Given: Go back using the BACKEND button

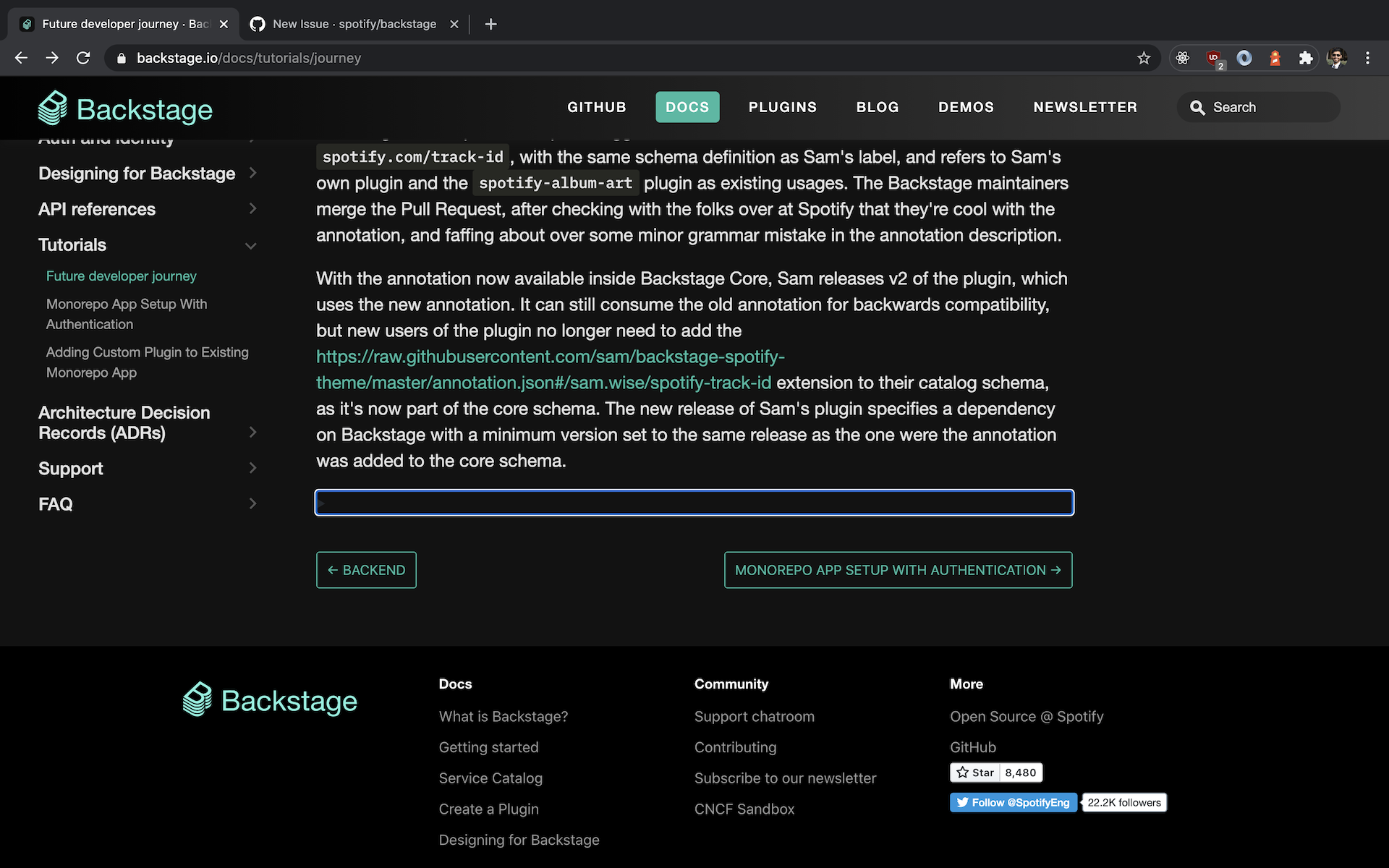Looking at the screenshot, I should (366, 569).
